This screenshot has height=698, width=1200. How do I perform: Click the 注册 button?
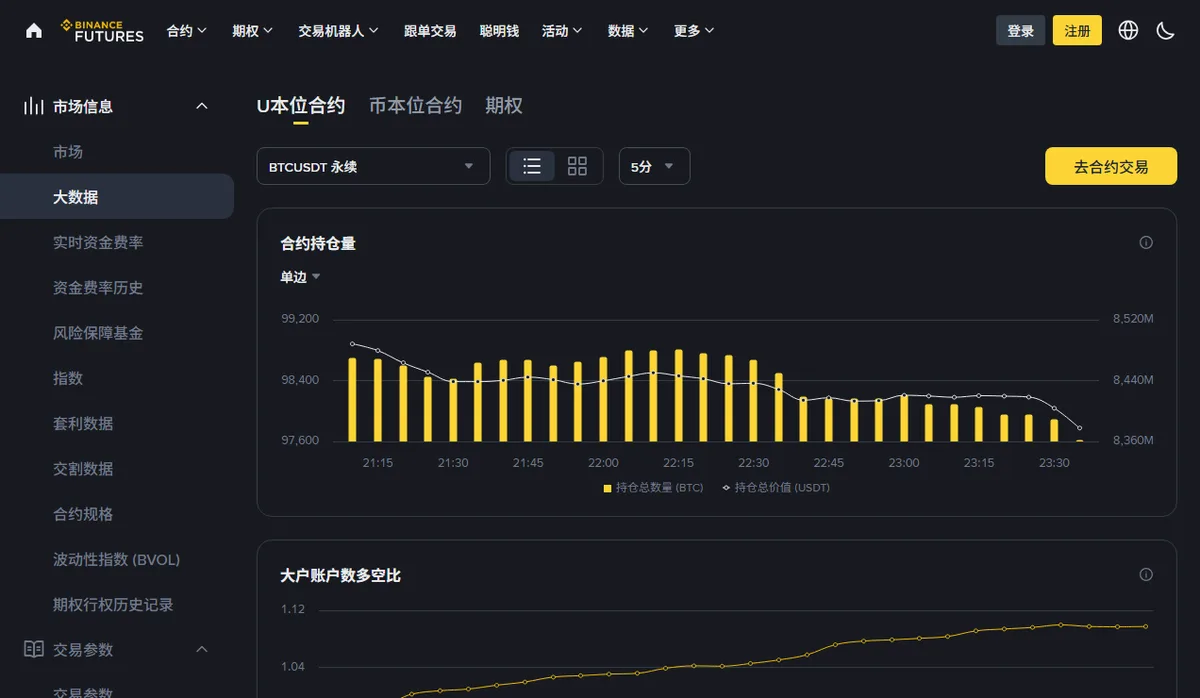click(x=1077, y=30)
